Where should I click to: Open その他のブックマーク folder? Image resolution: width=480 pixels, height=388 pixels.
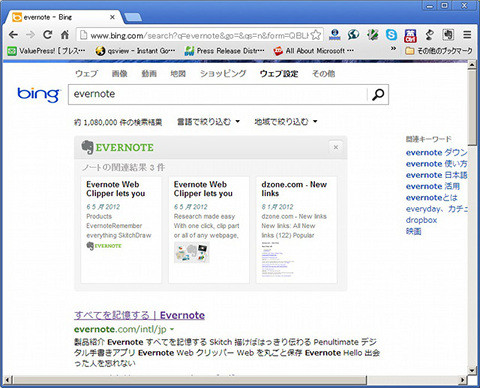point(439,51)
